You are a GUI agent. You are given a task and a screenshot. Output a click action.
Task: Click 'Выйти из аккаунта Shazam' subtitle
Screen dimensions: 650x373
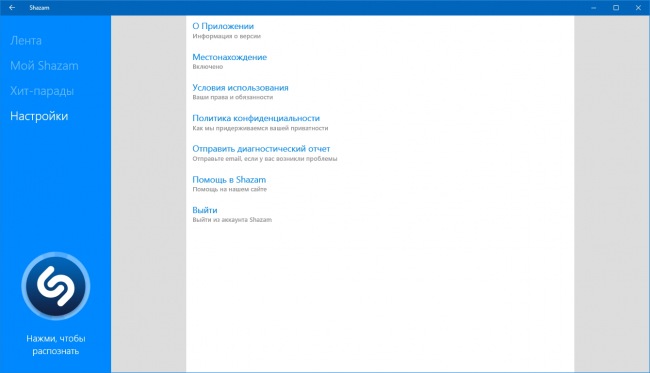pyautogui.click(x=232, y=220)
